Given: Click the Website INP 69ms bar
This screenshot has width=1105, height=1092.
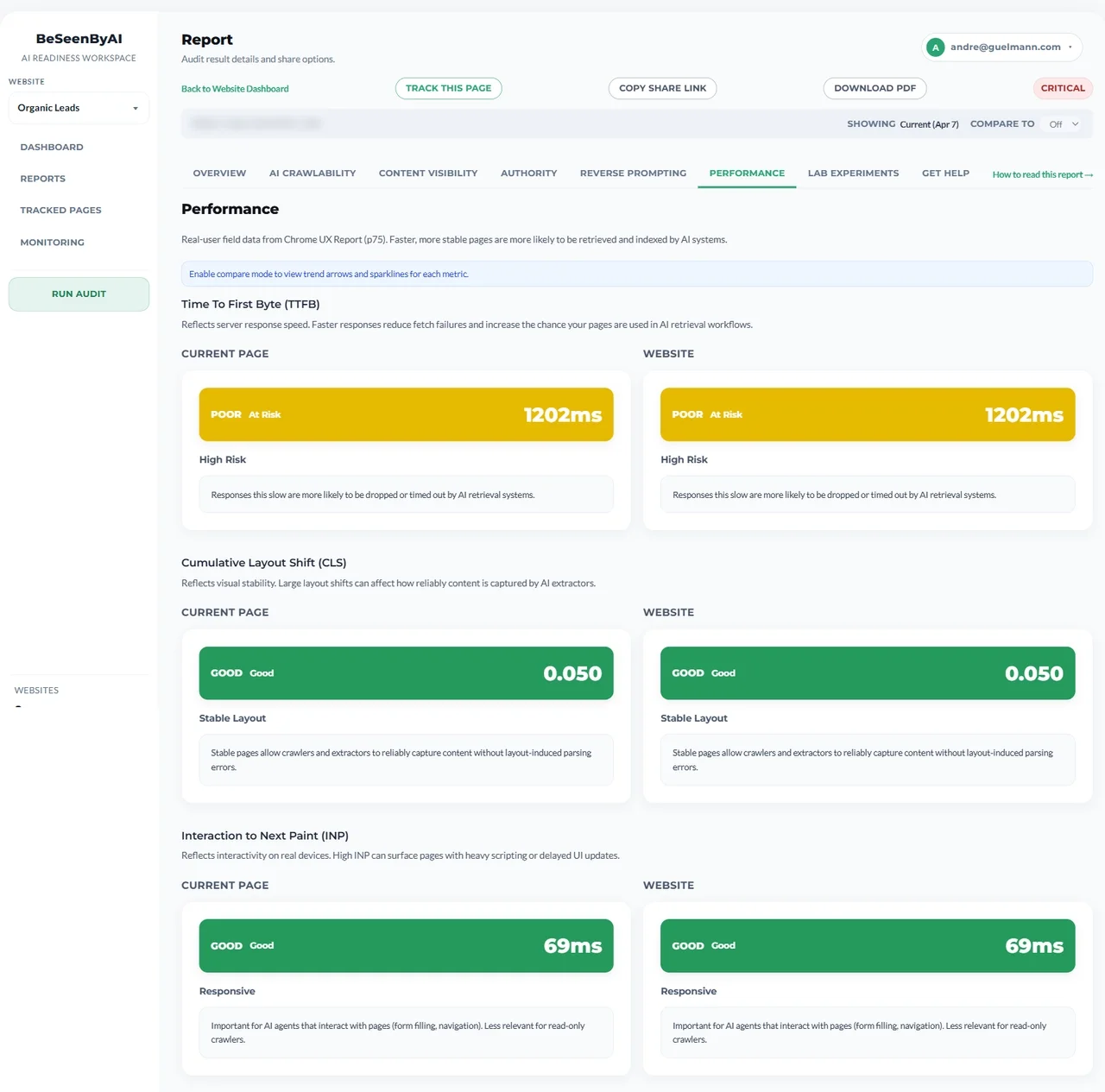Looking at the screenshot, I should coord(868,946).
